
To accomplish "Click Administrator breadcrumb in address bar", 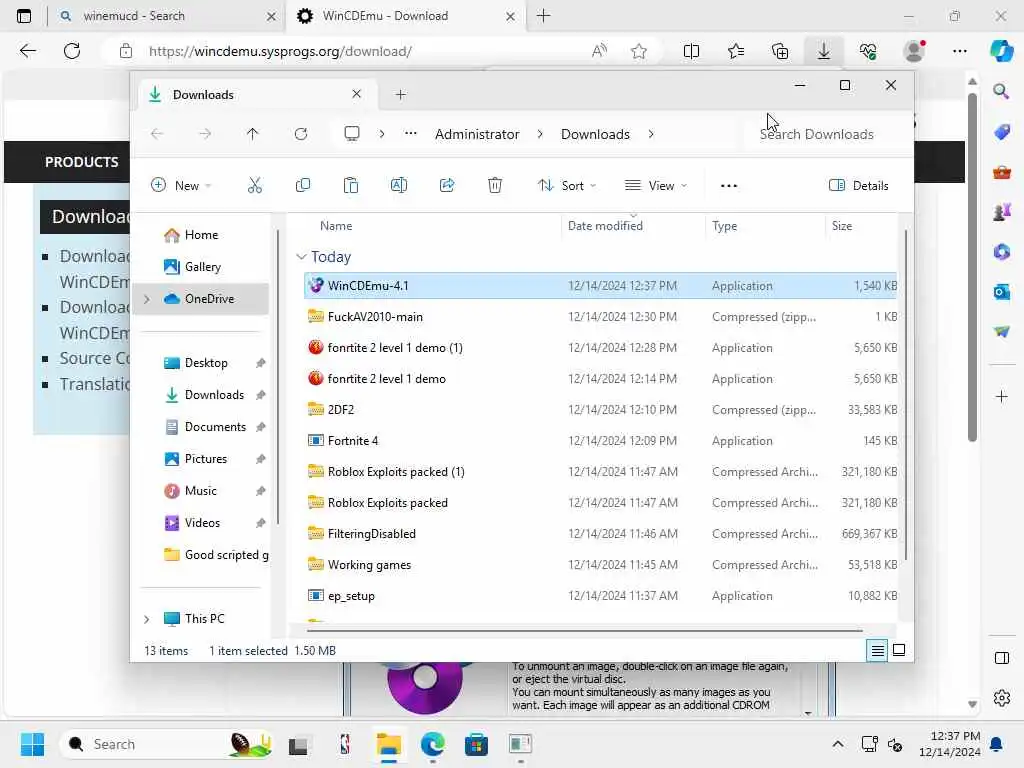I will (477, 134).
